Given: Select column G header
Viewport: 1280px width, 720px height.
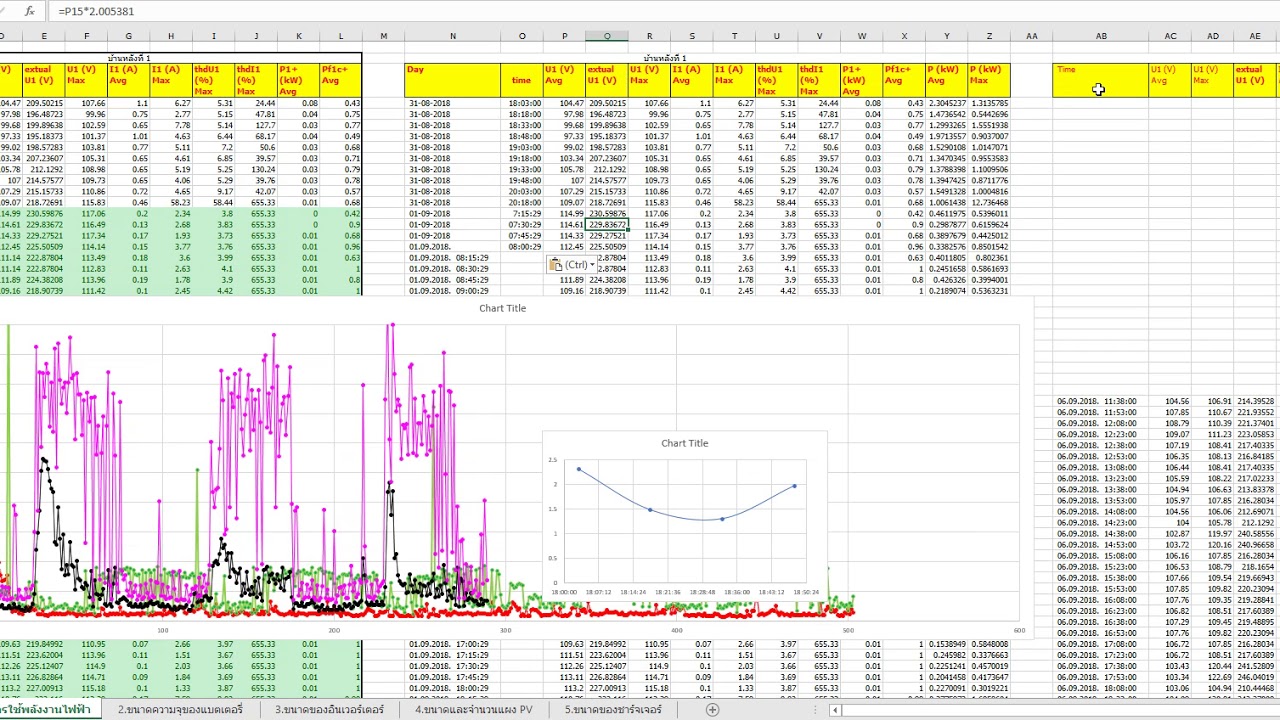Looking at the screenshot, I should pyautogui.click(x=128, y=36).
